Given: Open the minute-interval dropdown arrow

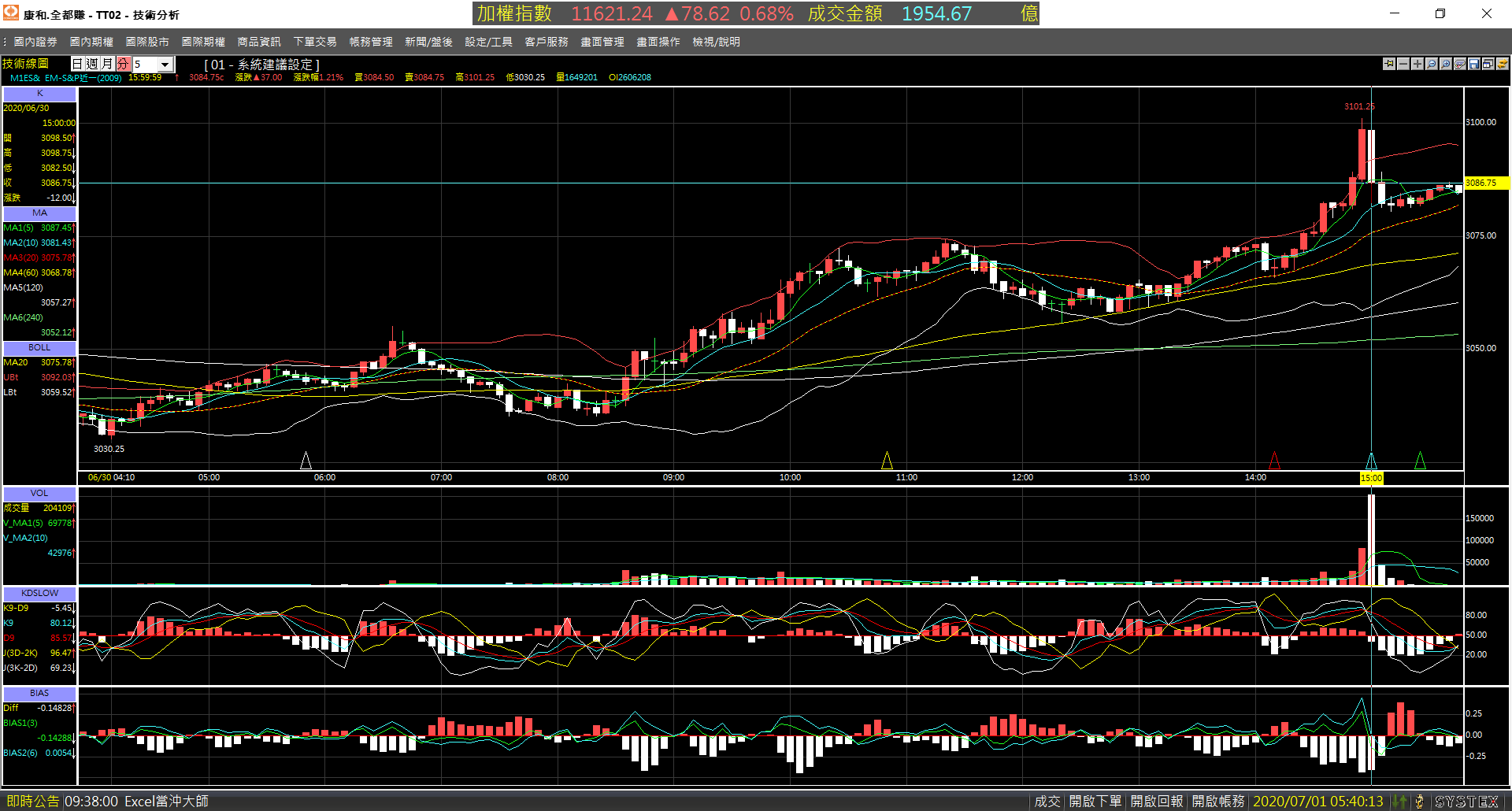Looking at the screenshot, I should pyautogui.click(x=165, y=65).
